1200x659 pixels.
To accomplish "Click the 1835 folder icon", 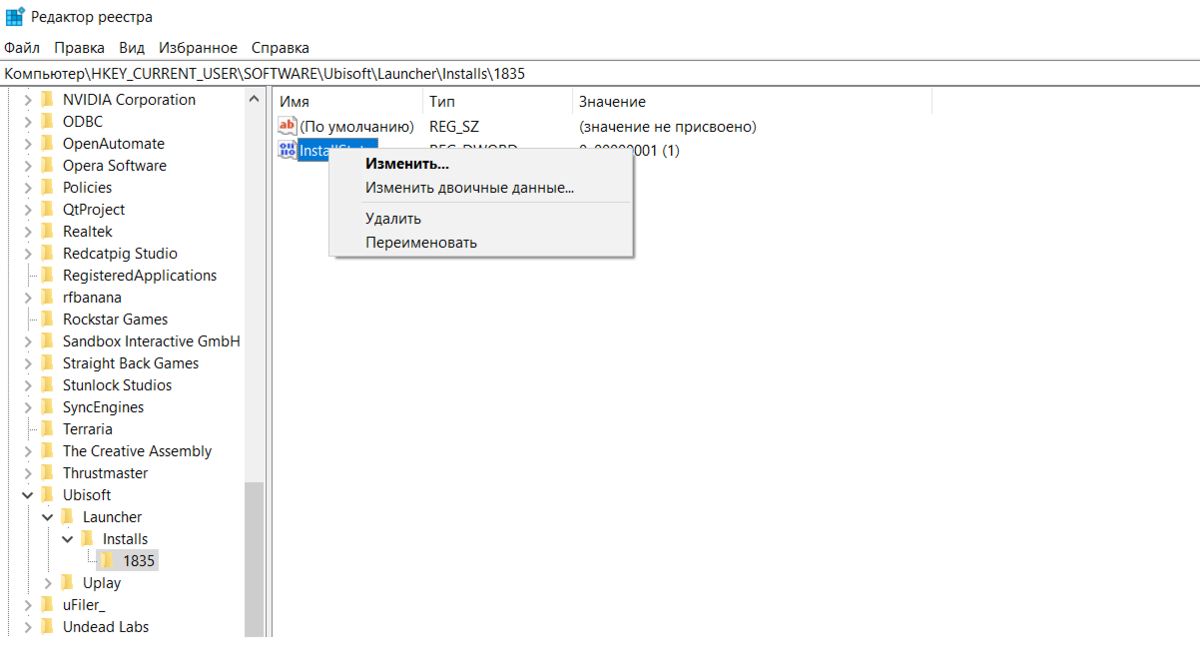I will pyautogui.click(x=108, y=561).
